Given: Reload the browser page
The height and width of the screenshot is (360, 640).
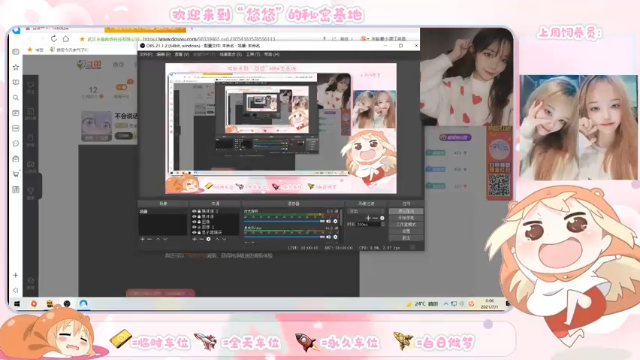Looking at the screenshot, I should click(x=54, y=38).
